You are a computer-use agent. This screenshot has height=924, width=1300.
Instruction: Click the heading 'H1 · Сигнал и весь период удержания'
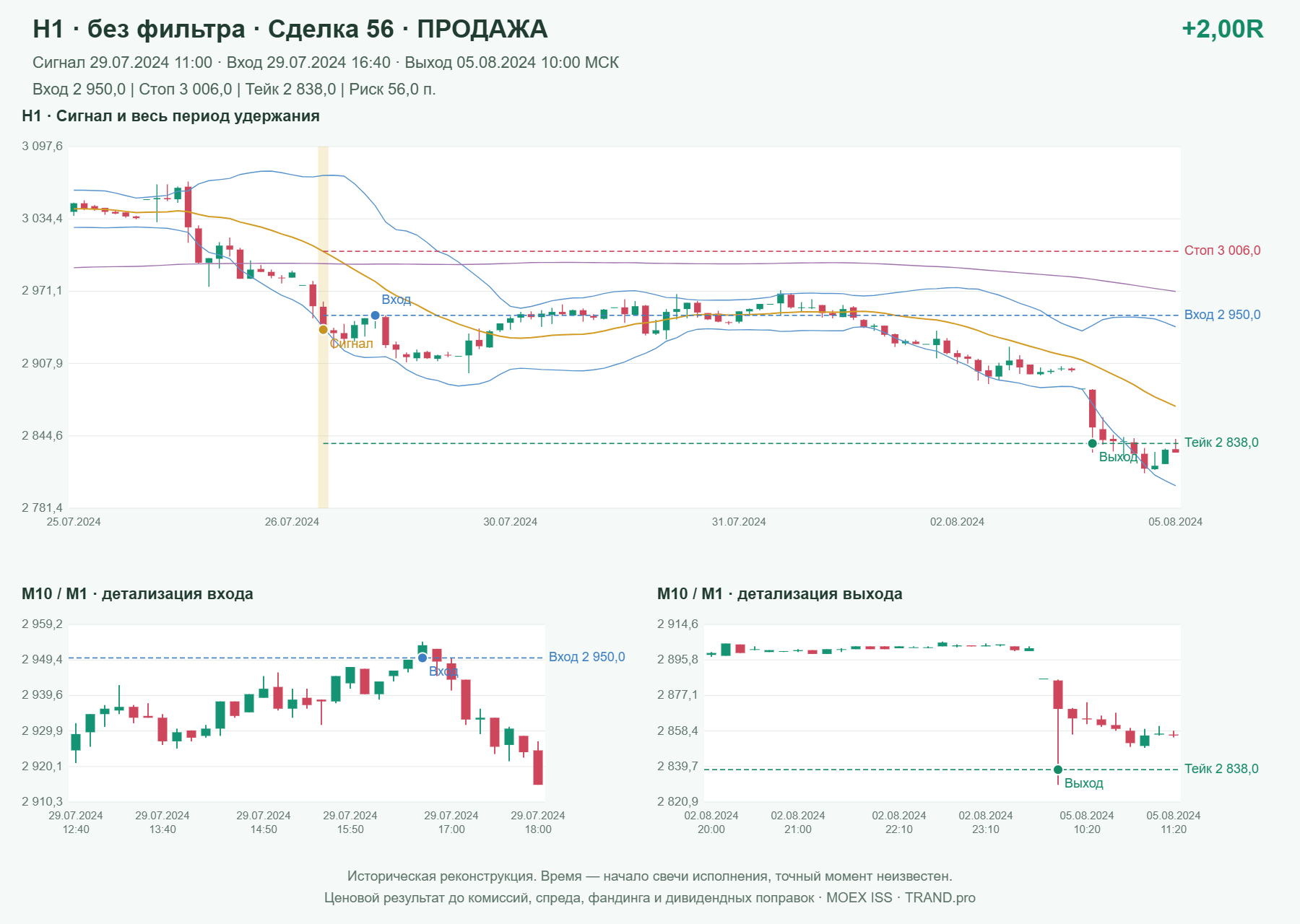[170, 116]
